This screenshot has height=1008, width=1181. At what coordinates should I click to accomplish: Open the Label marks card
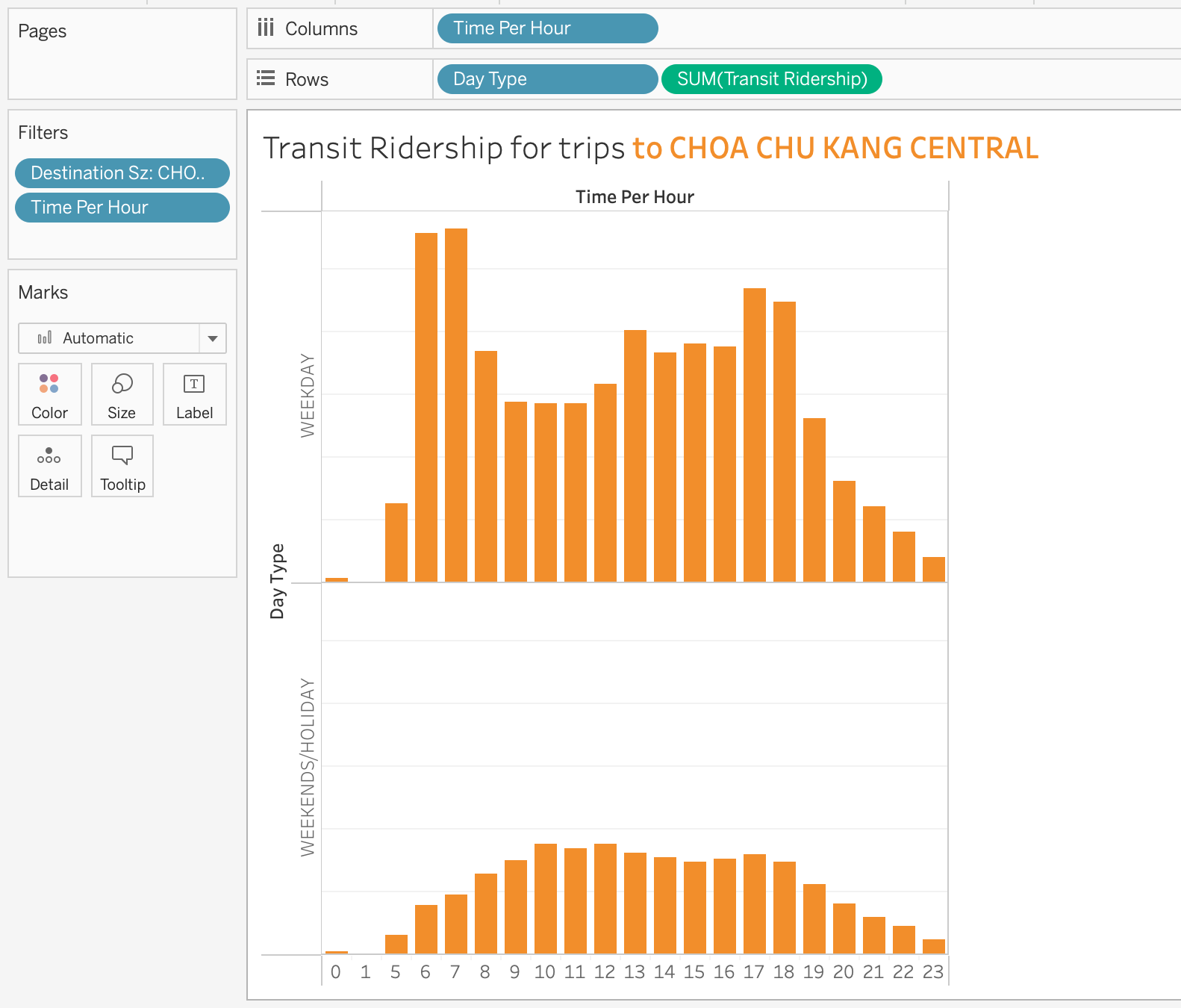194,394
